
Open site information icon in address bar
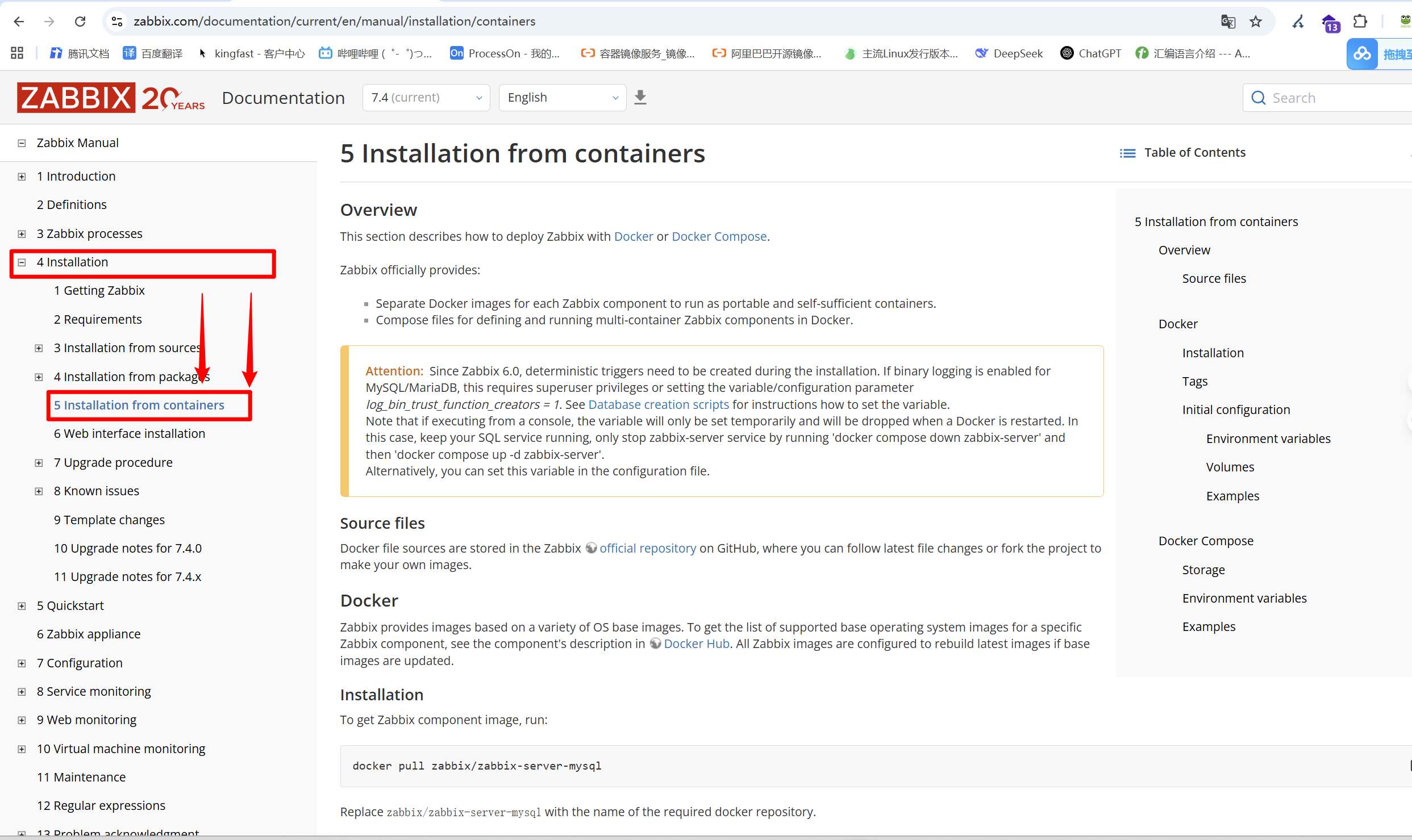(117, 22)
